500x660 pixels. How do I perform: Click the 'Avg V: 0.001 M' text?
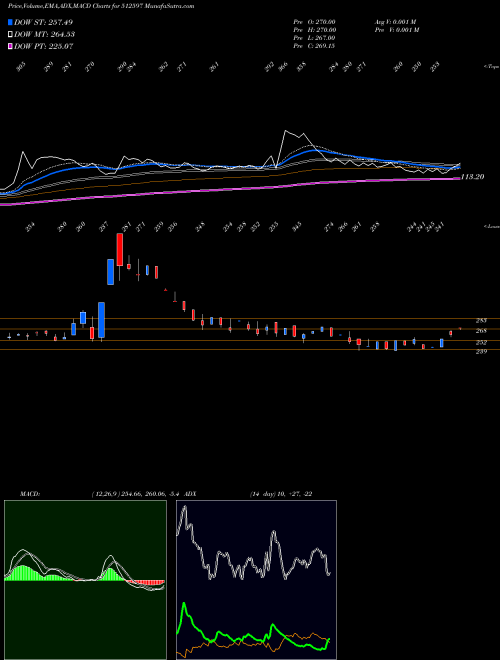(396, 22)
